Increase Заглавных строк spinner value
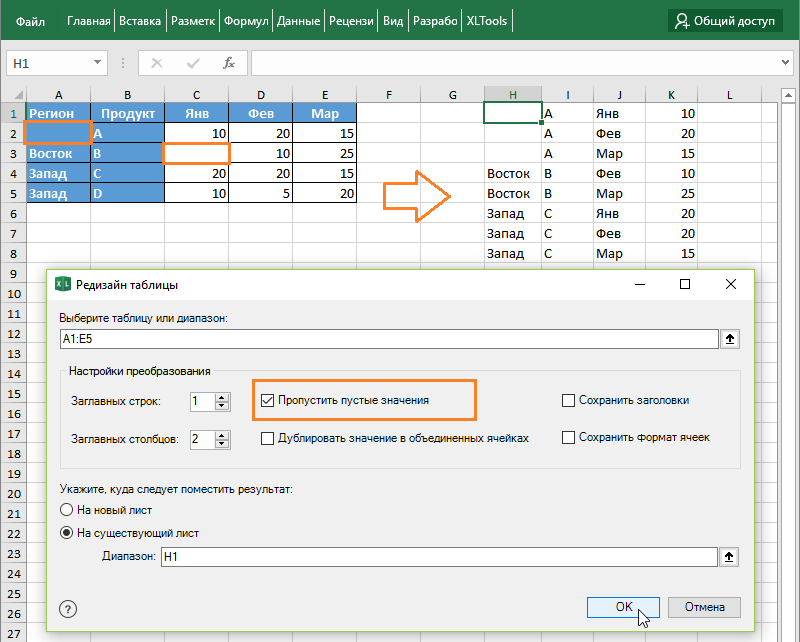 click(x=224, y=396)
